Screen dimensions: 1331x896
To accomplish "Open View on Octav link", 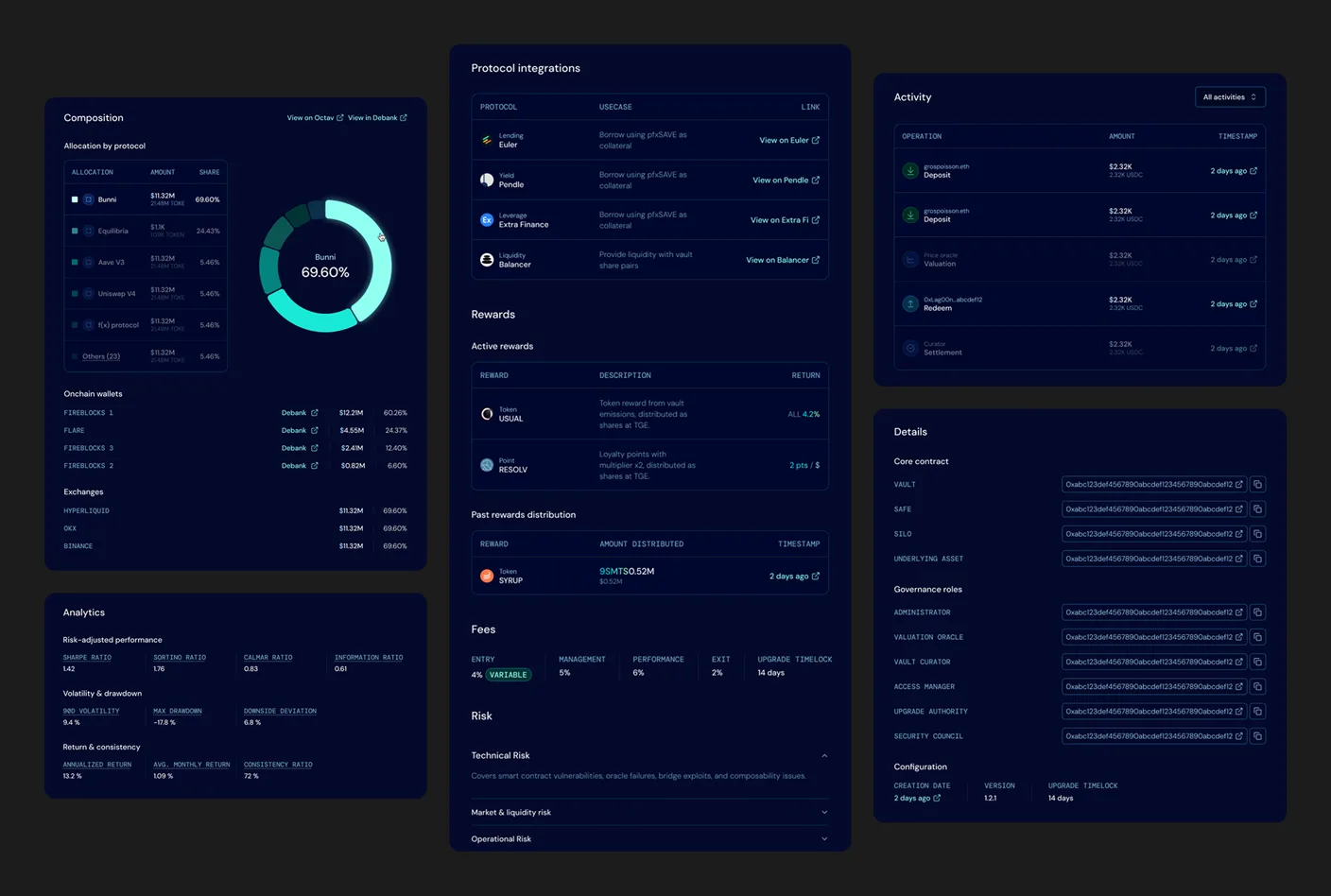I will (x=315, y=118).
